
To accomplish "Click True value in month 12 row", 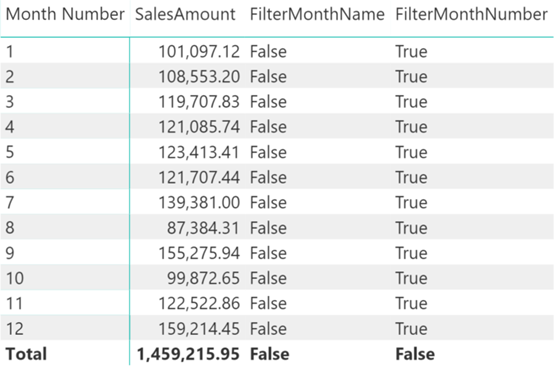I will pyautogui.click(x=411, y=329).
